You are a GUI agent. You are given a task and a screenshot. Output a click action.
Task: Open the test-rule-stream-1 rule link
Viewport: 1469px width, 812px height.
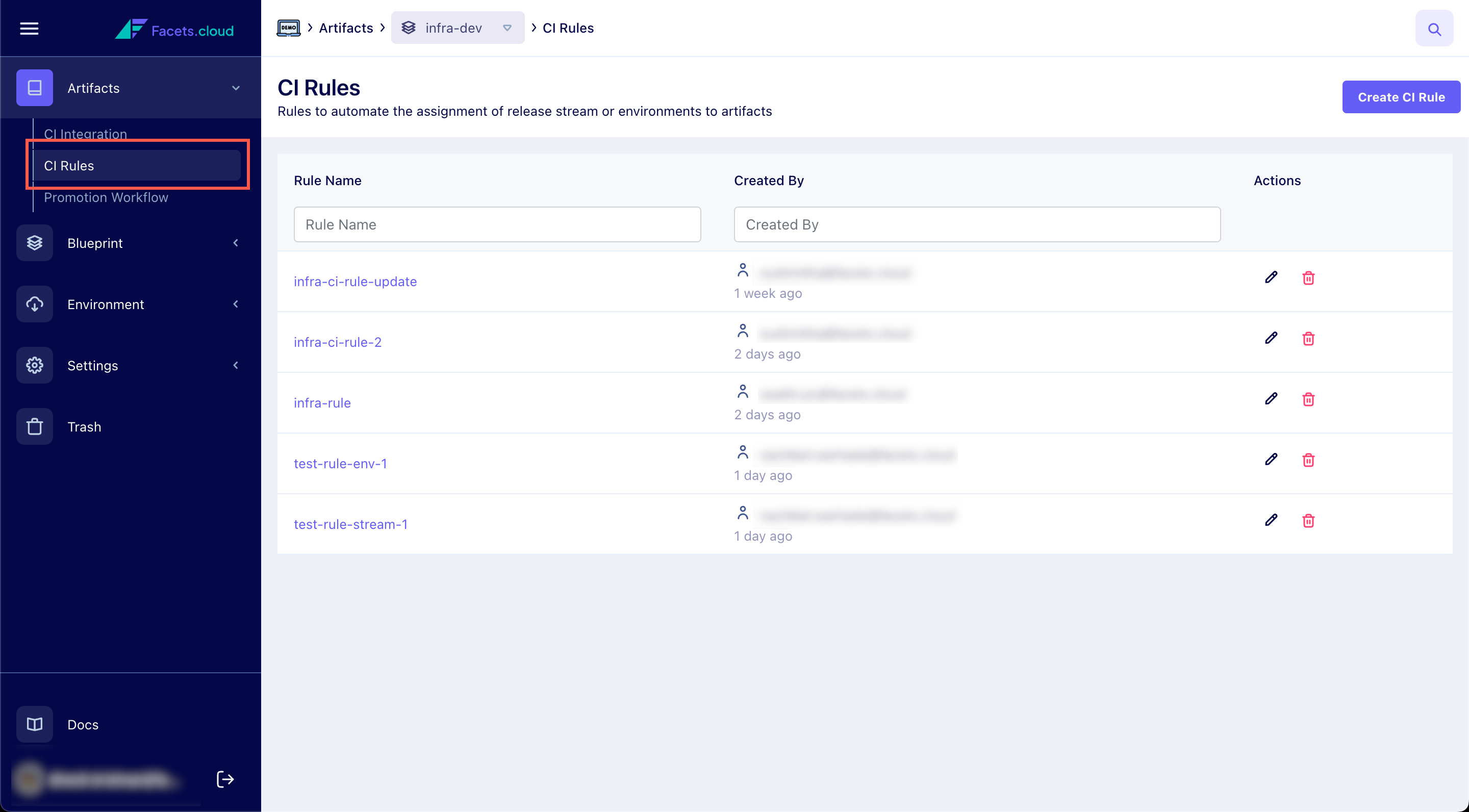click(350, 524)
